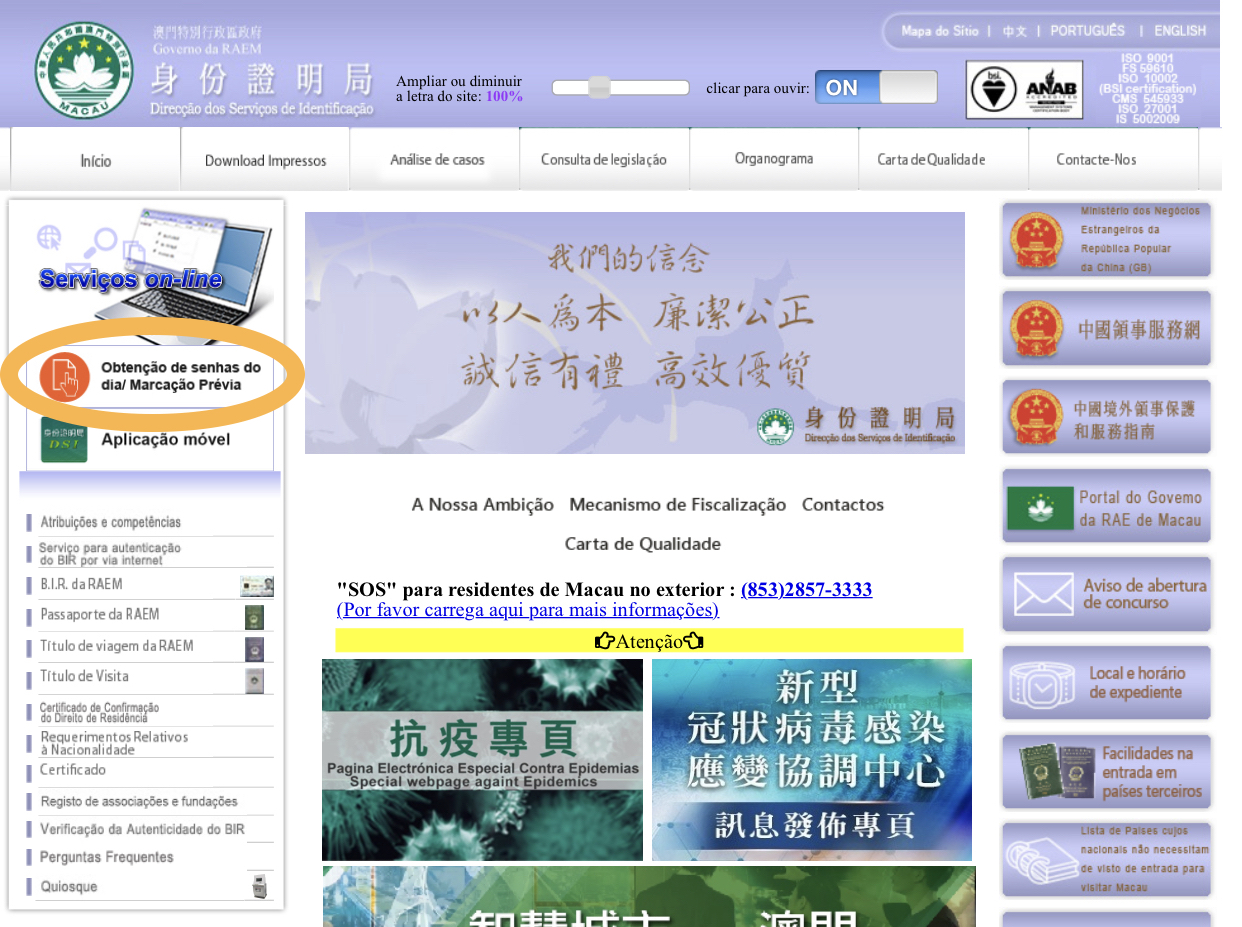Click the Quiosque kiosk machine icon
Viewport: 1242px width, 927px height.
tap(259, 886)
